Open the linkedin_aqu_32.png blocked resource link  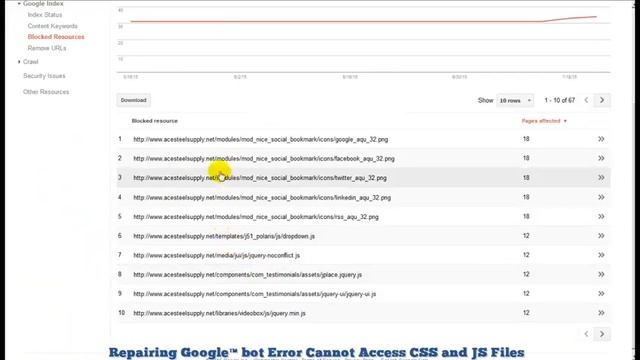(x=262, y=198)
